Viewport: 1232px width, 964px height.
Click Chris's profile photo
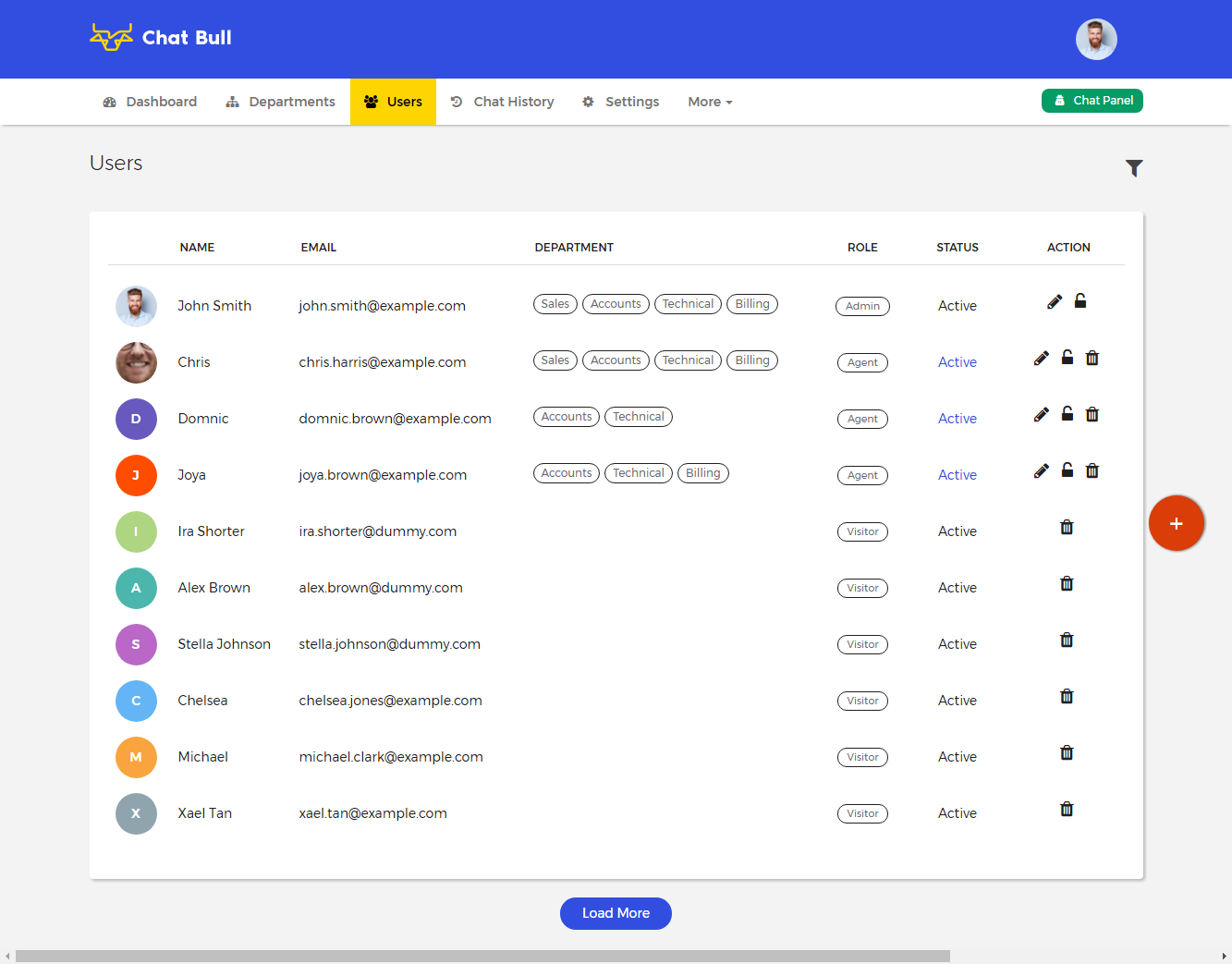[x=136, y=362]
